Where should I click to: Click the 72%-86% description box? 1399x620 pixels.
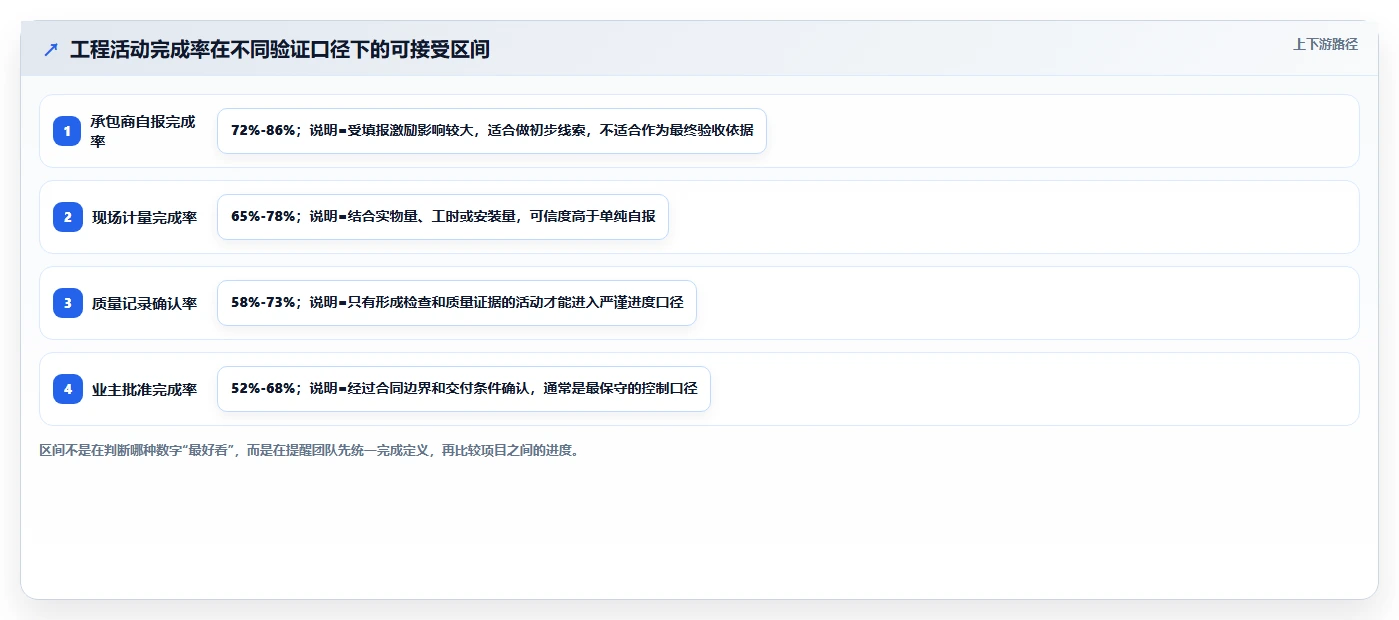492,131
